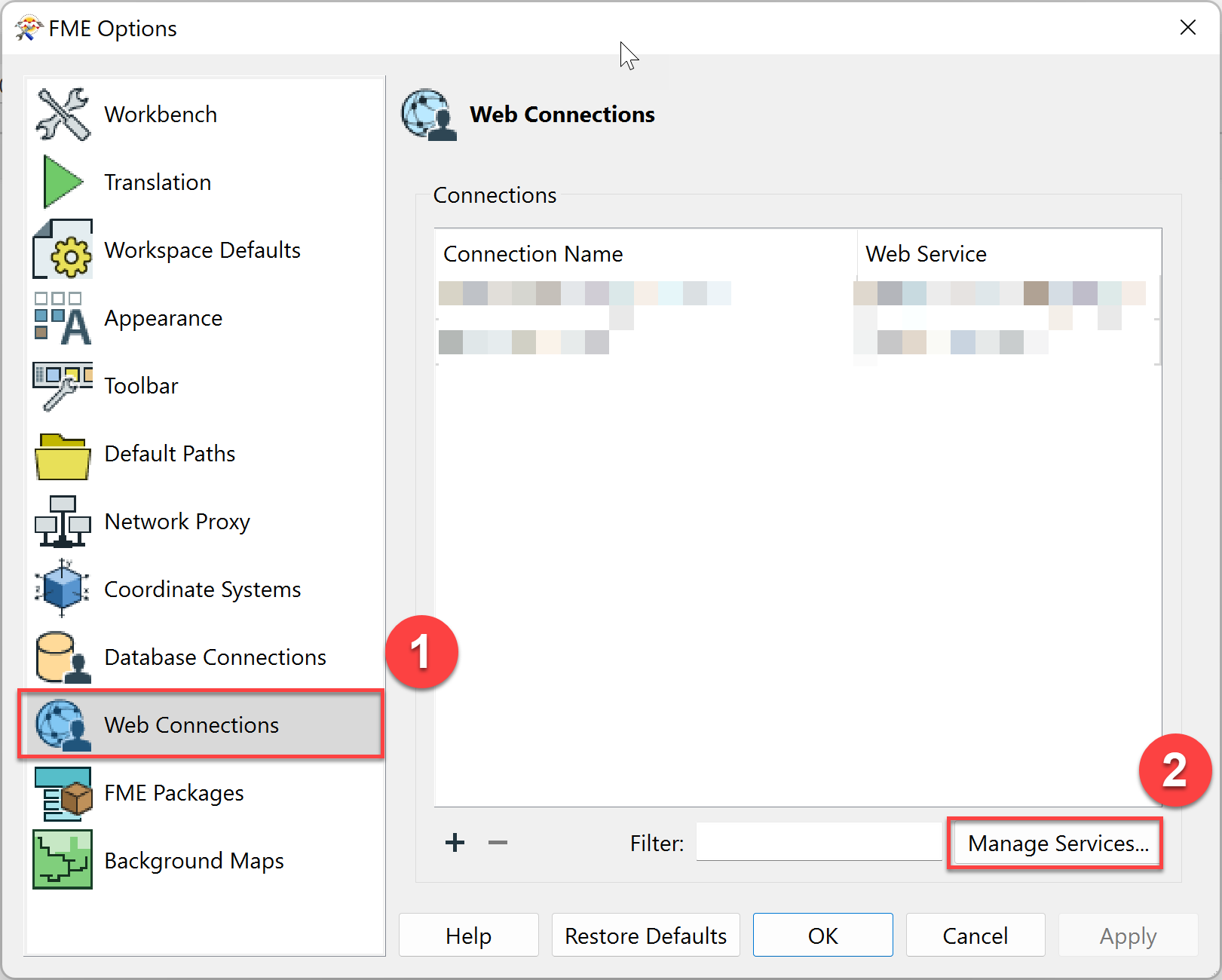This screenshot has width=1222, height=980.
Task: Restore Defaults for options
Action: (646, 936)
